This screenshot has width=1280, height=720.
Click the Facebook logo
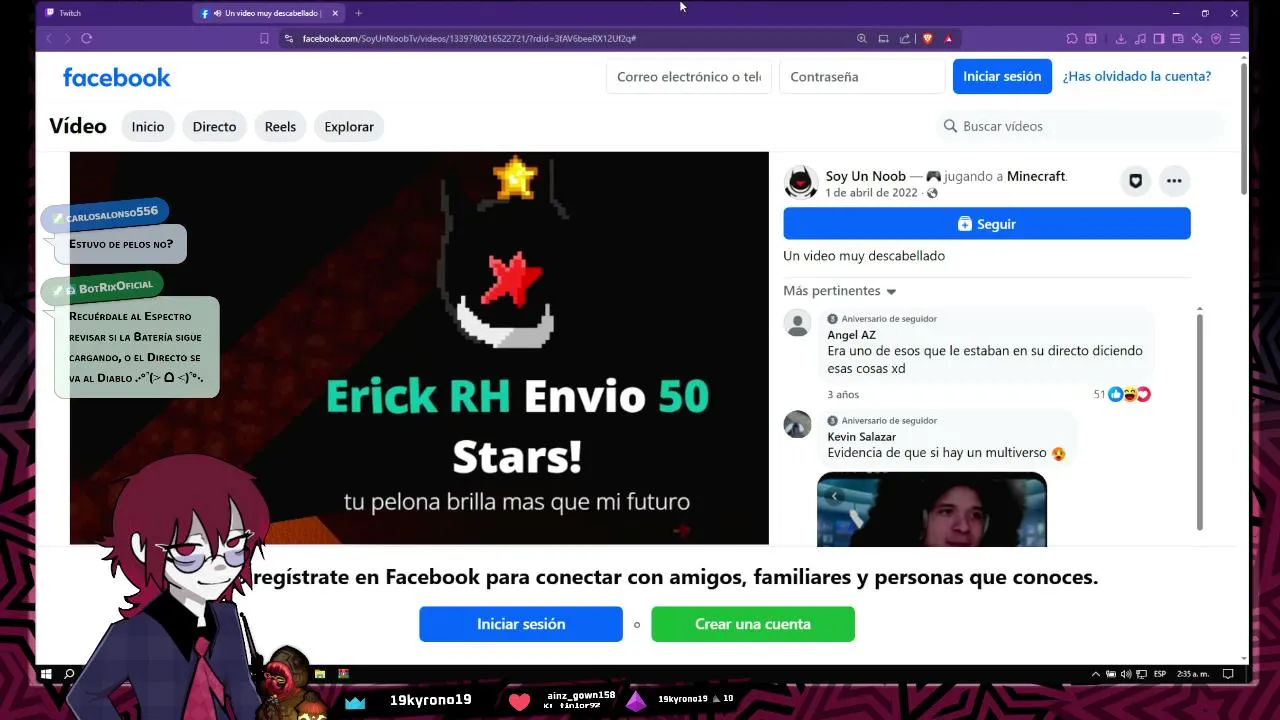pos(117,77)
